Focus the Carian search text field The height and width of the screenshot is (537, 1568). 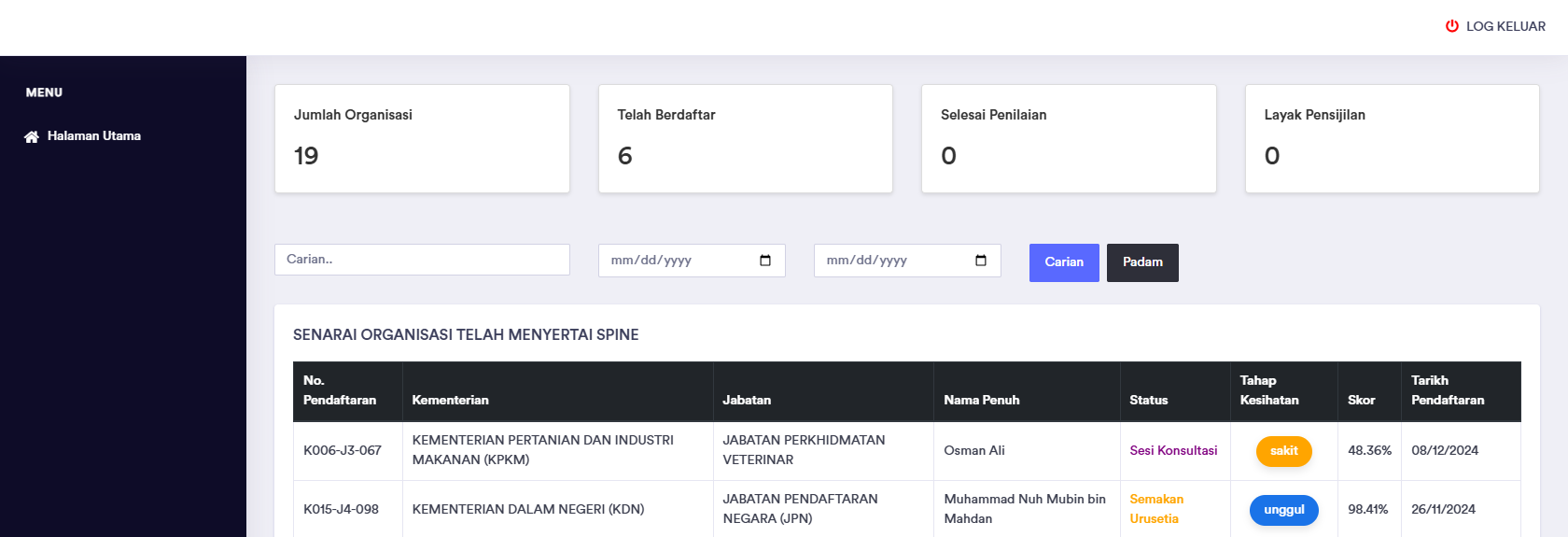[x=422, y=260]
